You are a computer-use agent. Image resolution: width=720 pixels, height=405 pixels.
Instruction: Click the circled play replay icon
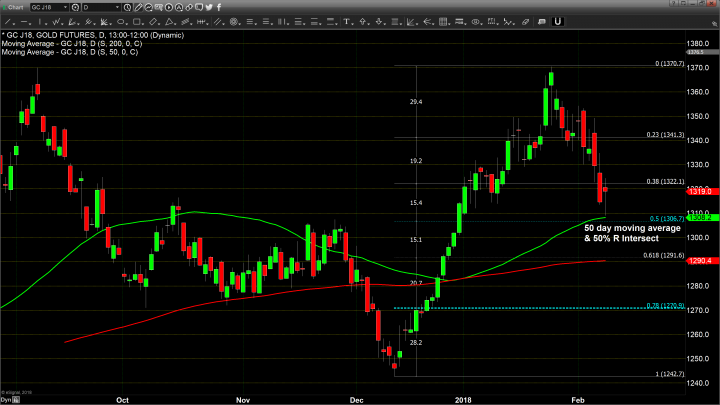pos(169,7)
